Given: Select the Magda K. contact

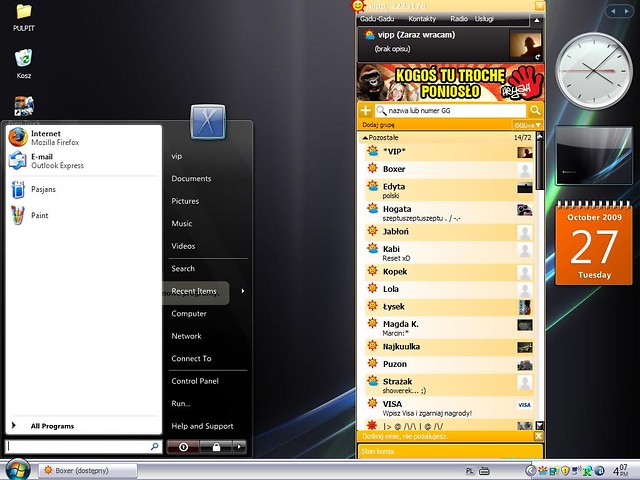Looking at the screenshot, I should coord(449,328).
